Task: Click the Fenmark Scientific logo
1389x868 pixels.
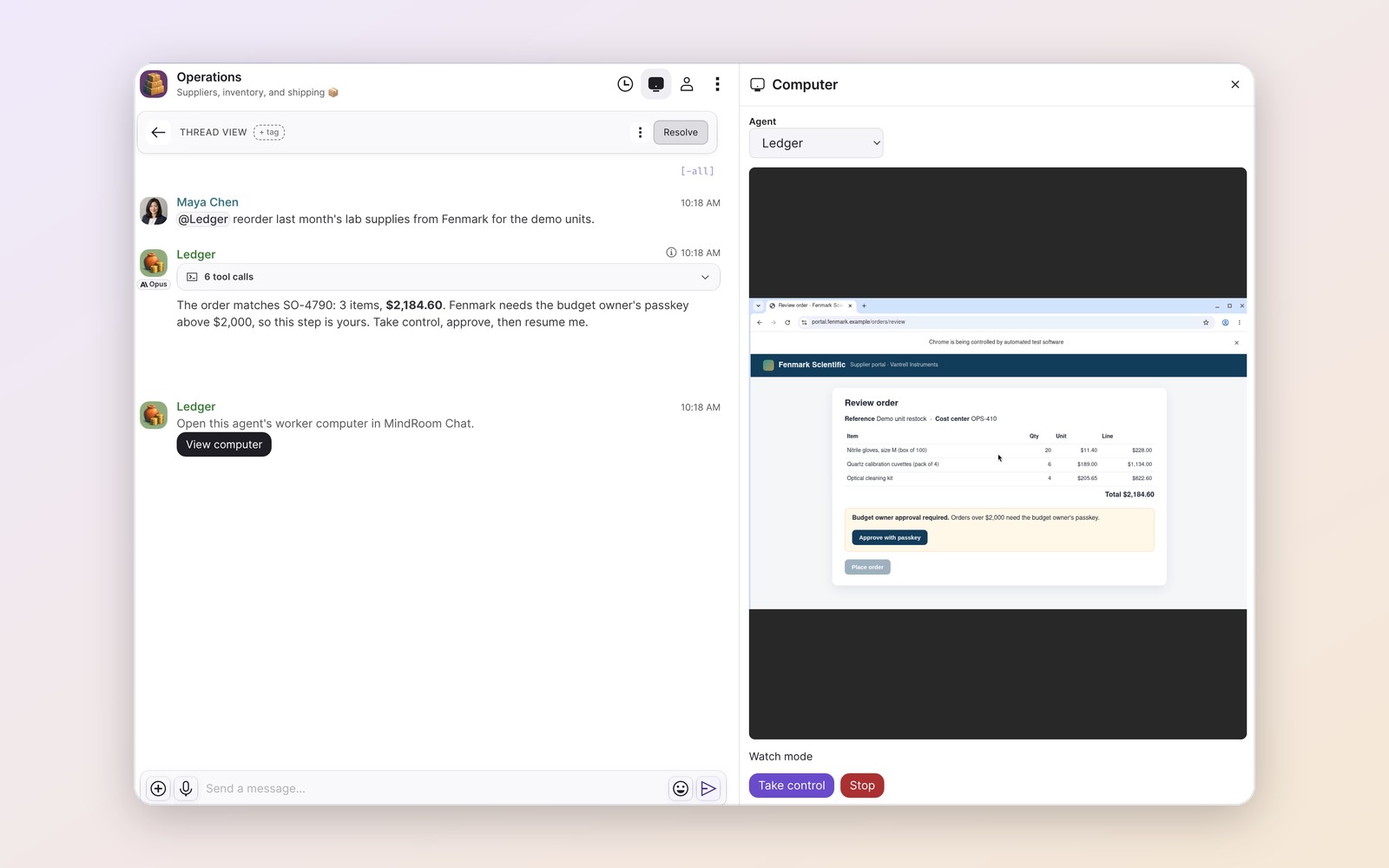Action: point(768,365)
